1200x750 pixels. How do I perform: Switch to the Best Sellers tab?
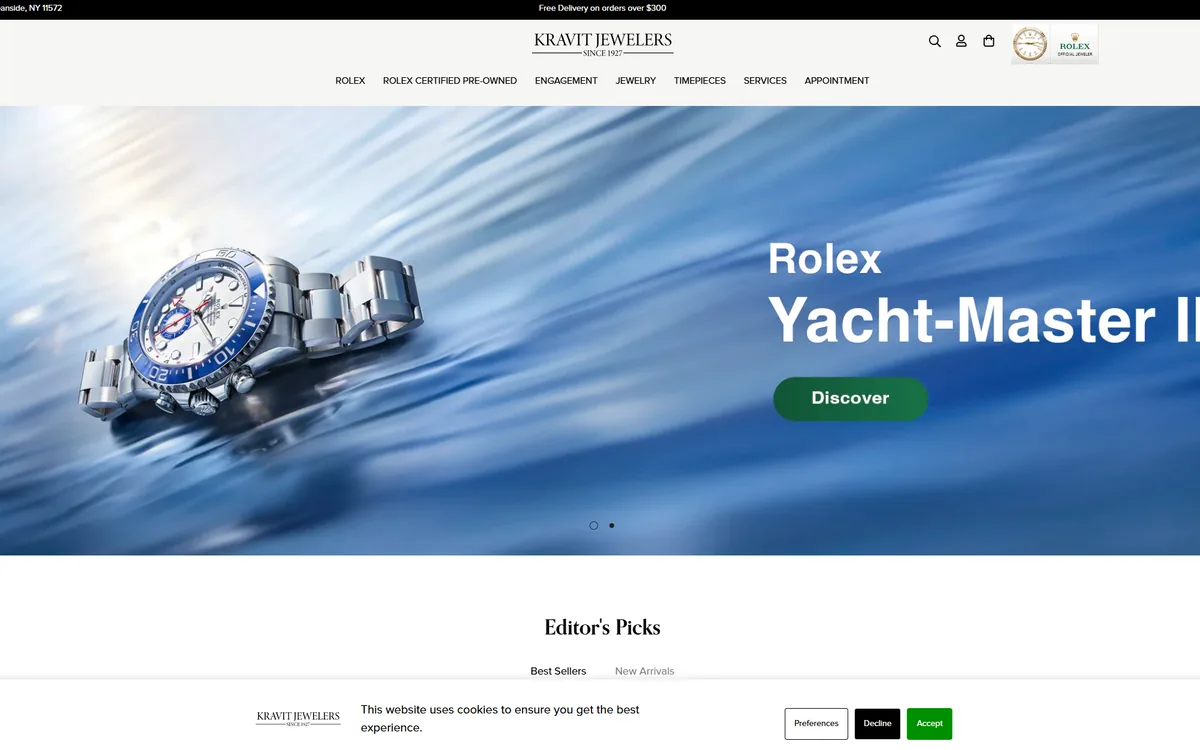point(558,671)
